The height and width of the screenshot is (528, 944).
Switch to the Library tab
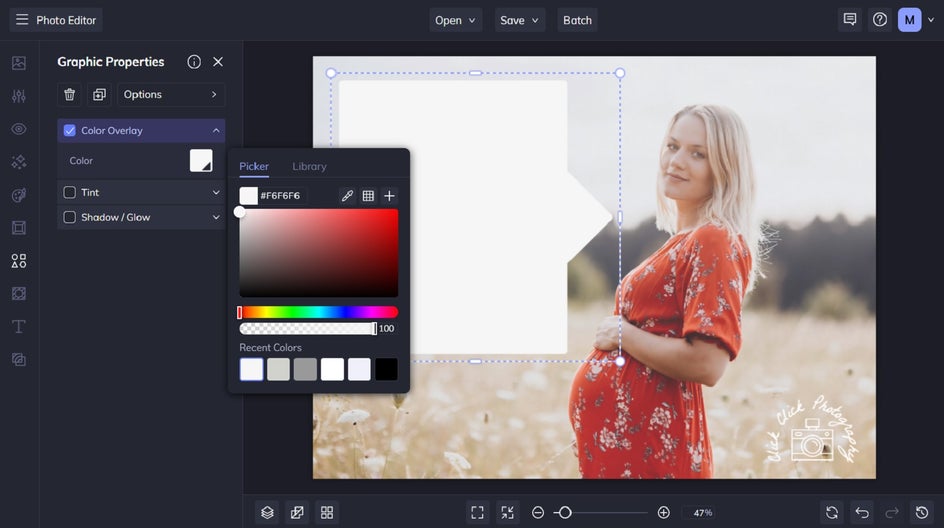pyautogui.click(x=309, y=166)
